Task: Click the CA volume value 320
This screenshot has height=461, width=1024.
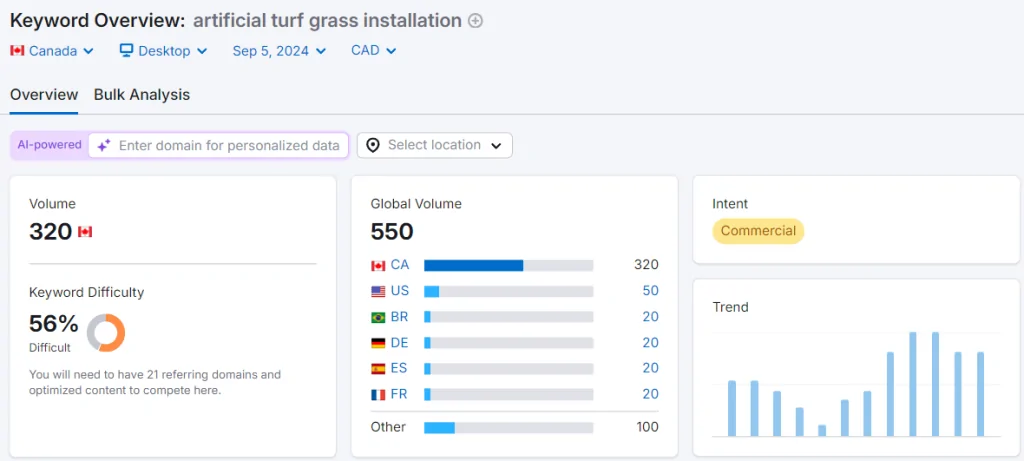Action: point(646,265)
